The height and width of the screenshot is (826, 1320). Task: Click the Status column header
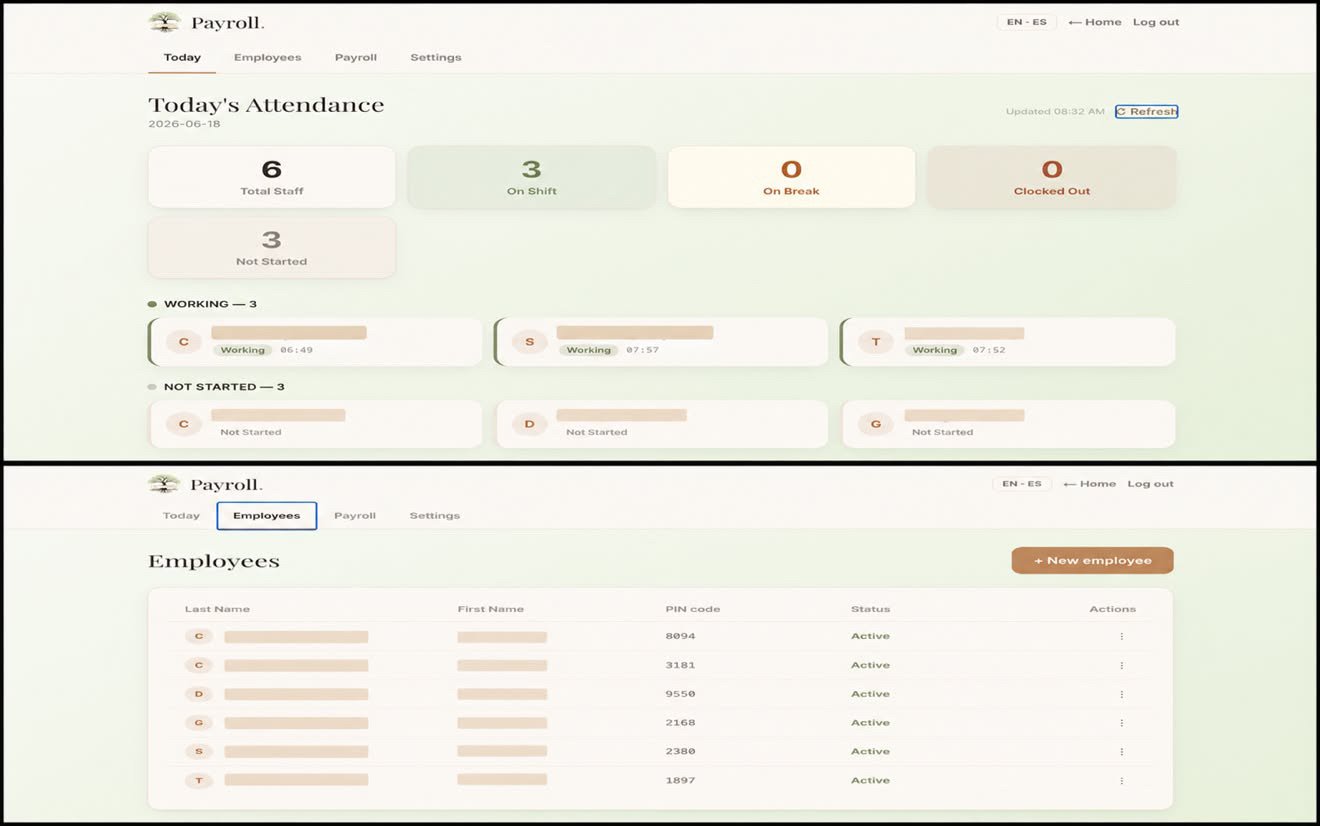pyautogui.click(x=870, y=609)
